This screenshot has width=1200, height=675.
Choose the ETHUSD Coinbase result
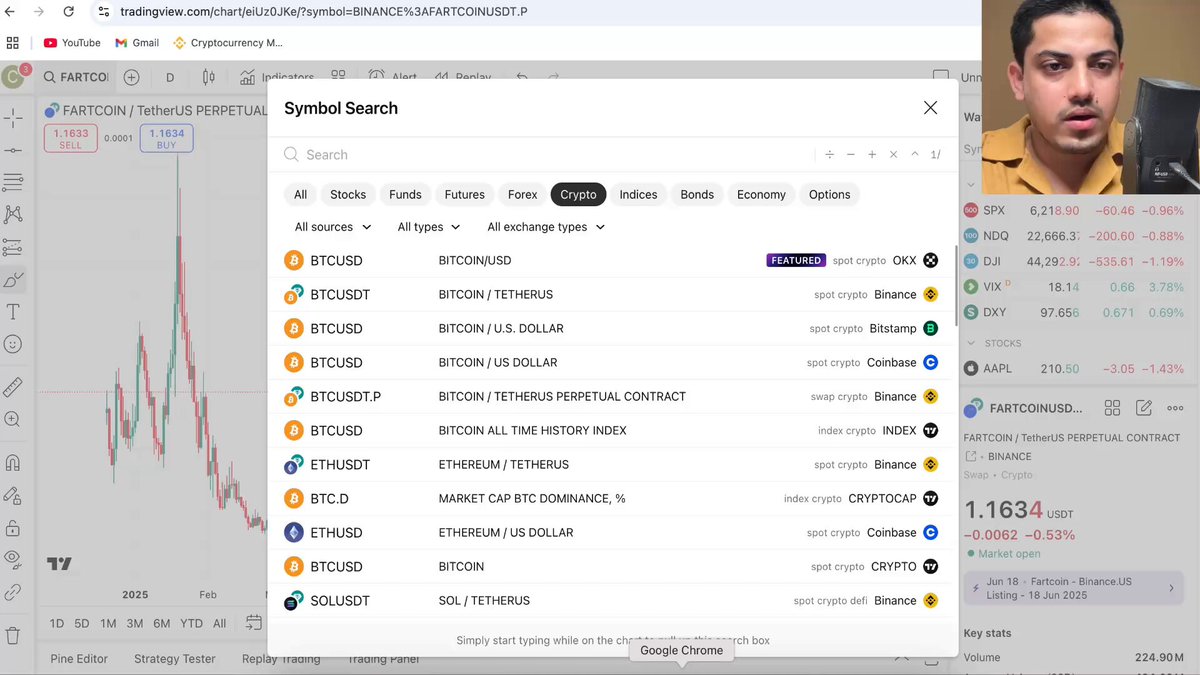[x=611, y=533]
